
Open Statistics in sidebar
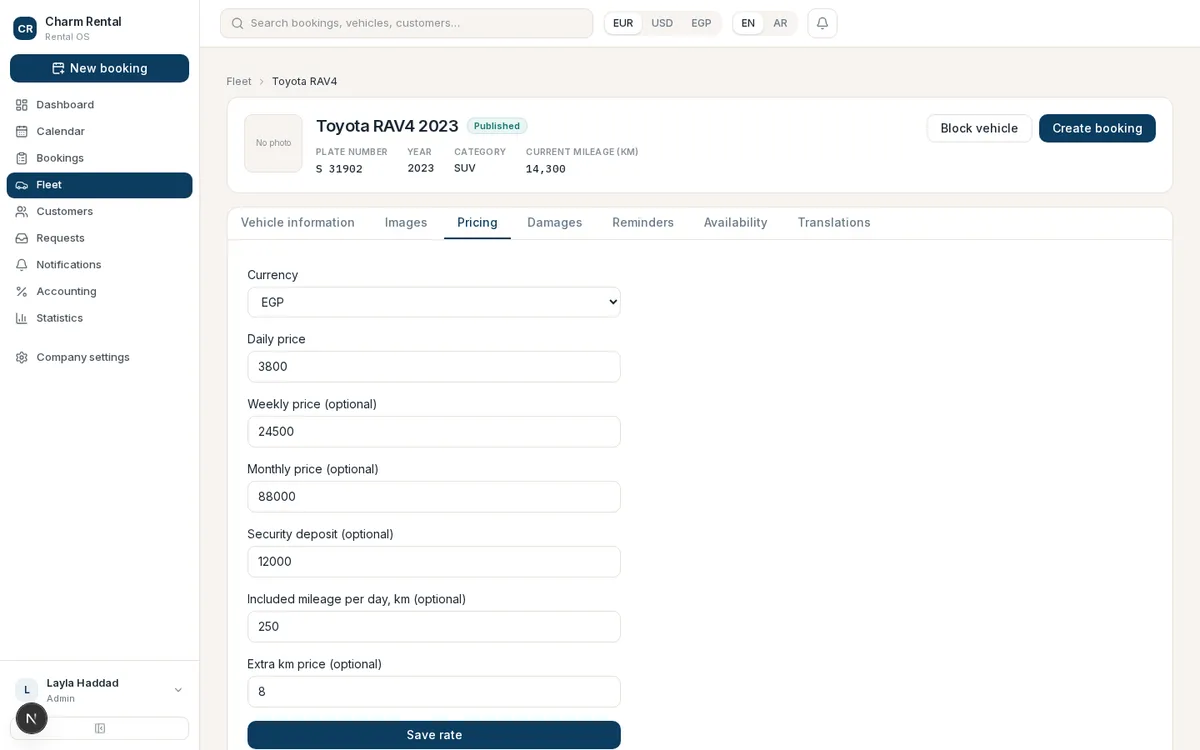[100, 318]
